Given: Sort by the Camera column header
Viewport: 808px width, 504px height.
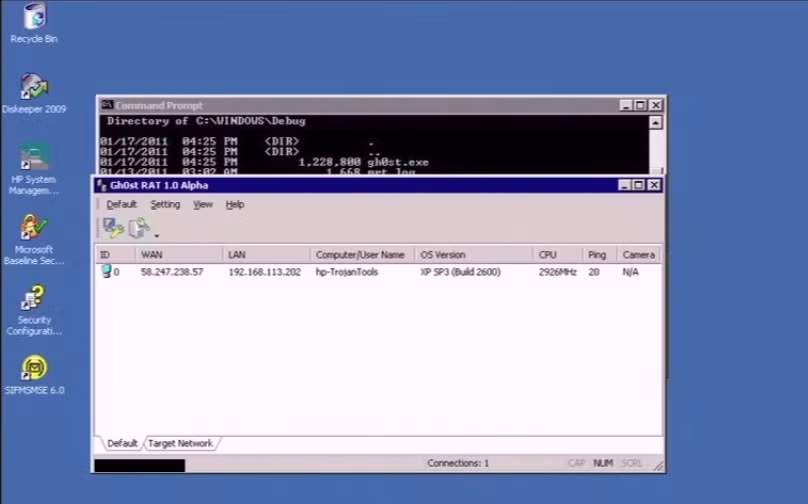Looking at the screenshot, I should point(639,255).
